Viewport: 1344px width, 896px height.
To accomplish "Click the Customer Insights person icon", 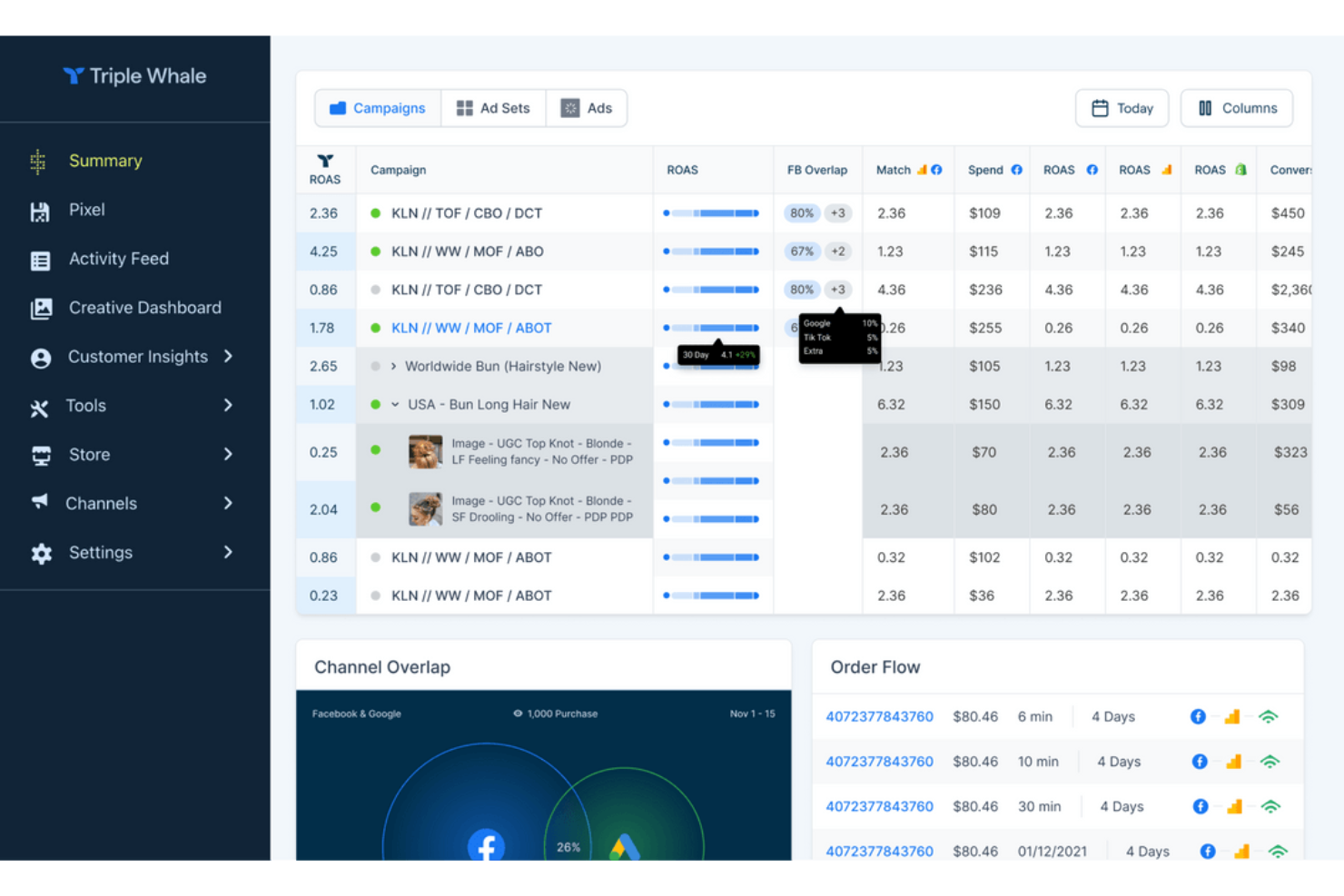I will tap(41, 358).
